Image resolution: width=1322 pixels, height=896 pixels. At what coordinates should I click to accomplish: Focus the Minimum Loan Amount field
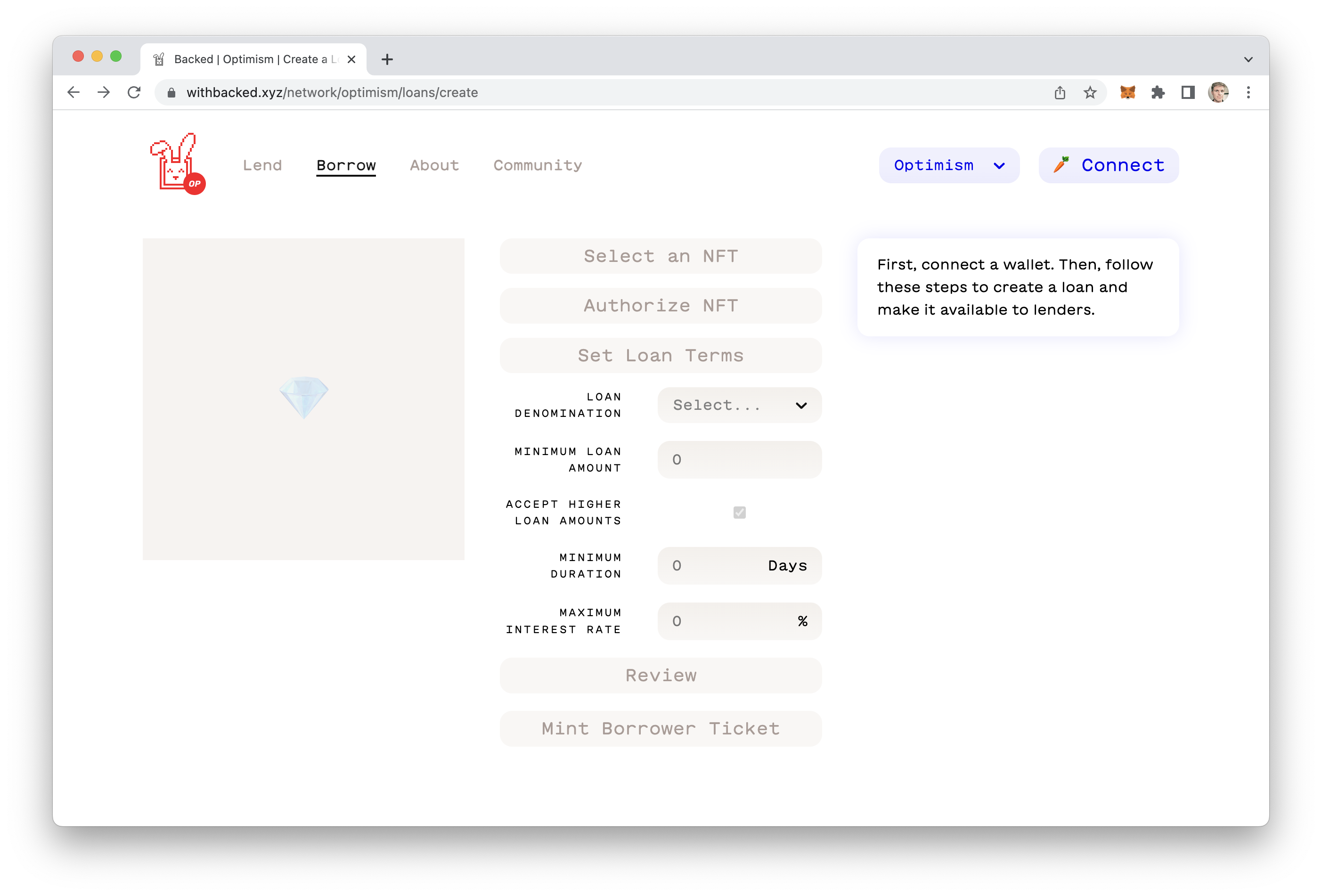[739, 459]
